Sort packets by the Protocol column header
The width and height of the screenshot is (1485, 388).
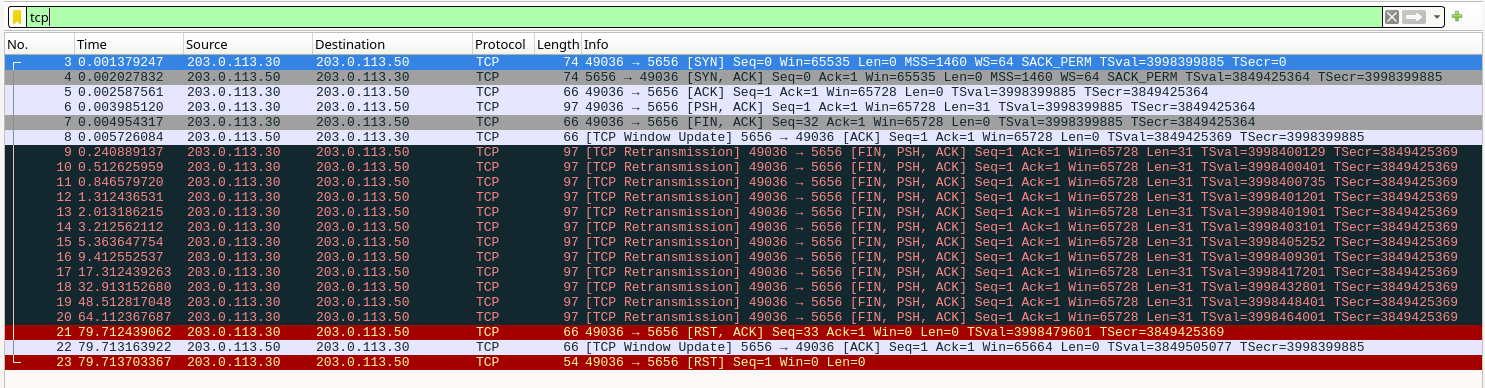[503, 44]
